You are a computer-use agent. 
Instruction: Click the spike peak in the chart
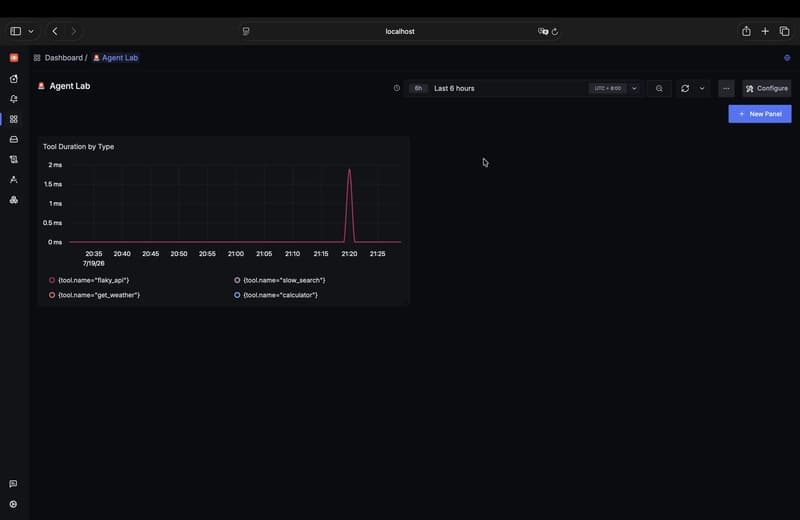point(349,169)
